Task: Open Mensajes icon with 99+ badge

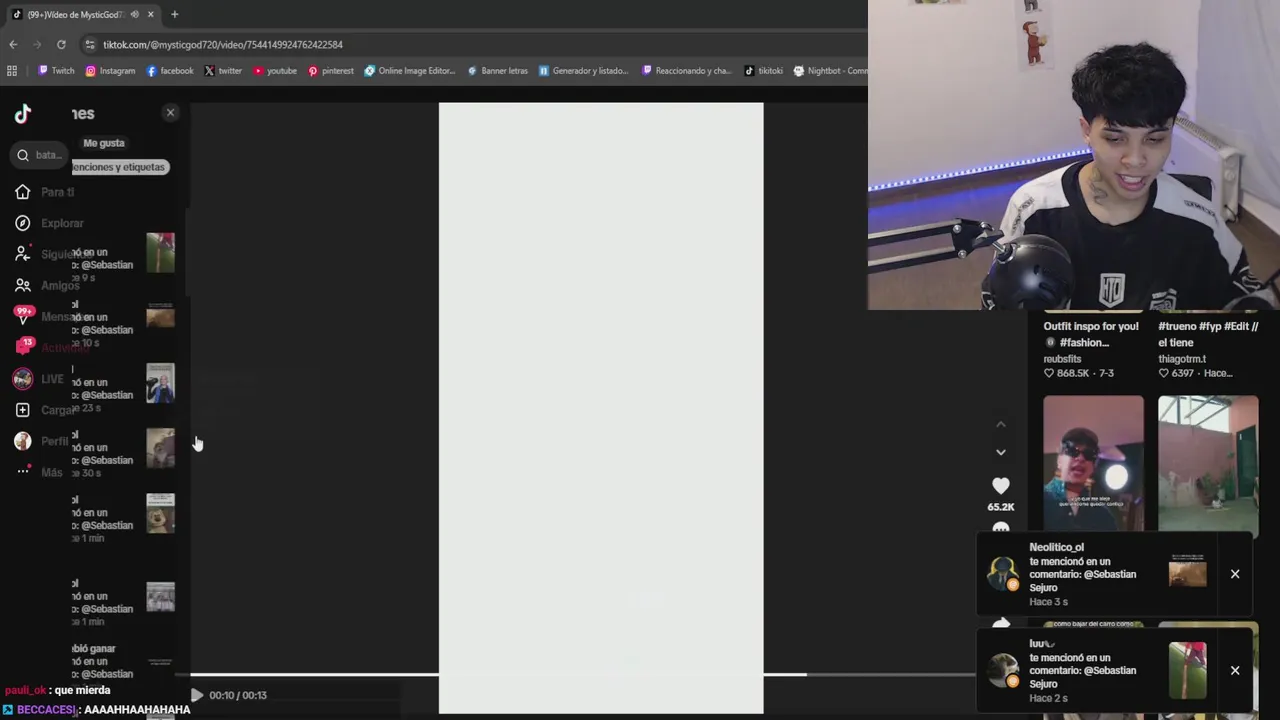Action: (x=23, y=316)
